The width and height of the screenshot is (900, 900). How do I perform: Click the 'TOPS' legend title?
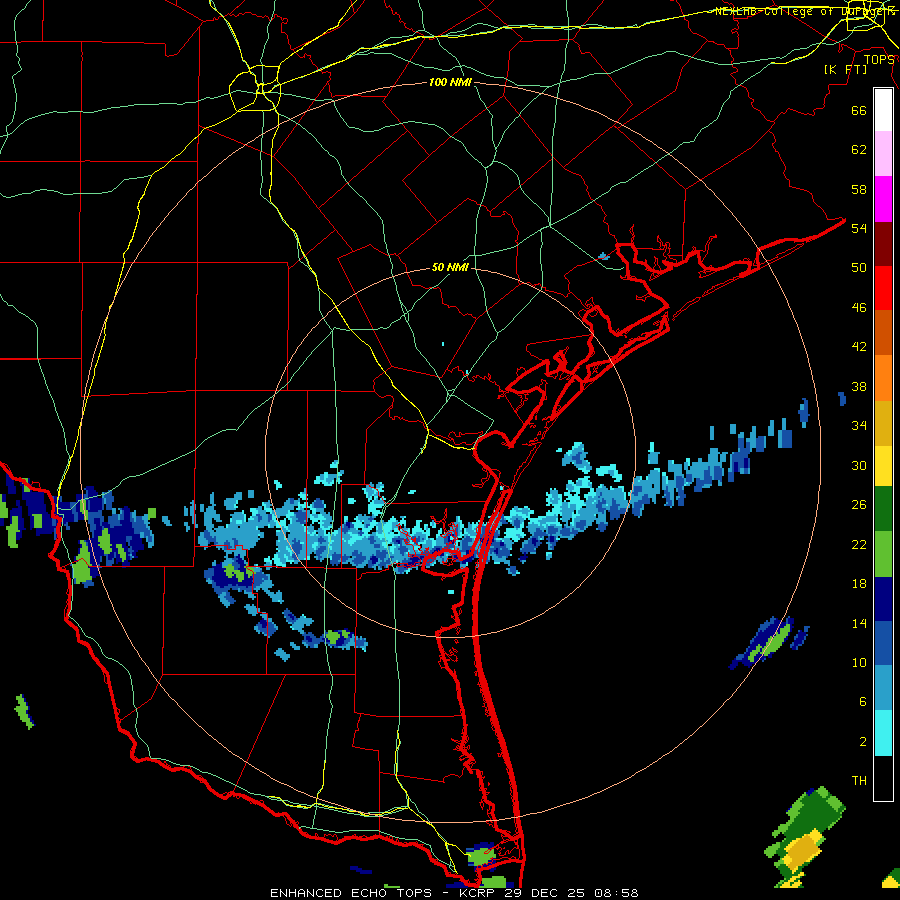tap(879, 60)
